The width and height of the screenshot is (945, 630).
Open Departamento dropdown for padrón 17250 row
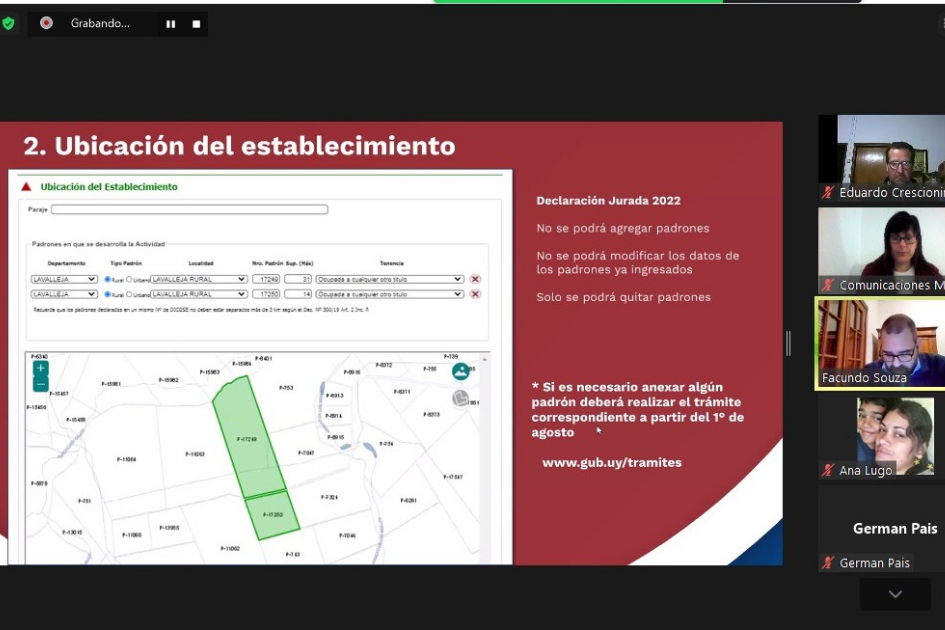(64, 294)
